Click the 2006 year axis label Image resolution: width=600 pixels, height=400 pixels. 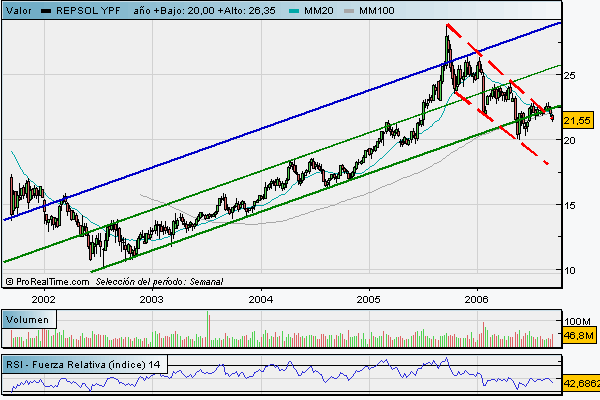(477, 299)
